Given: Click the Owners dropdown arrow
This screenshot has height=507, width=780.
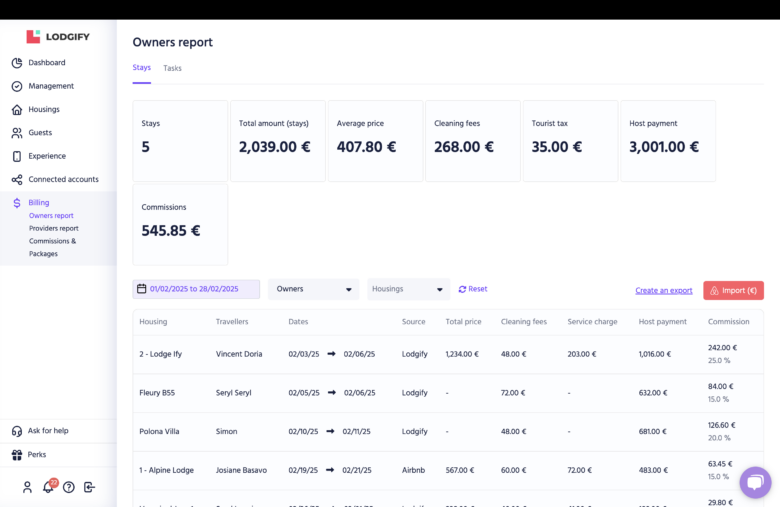Looking at the screenshot, I should [349, 290].
